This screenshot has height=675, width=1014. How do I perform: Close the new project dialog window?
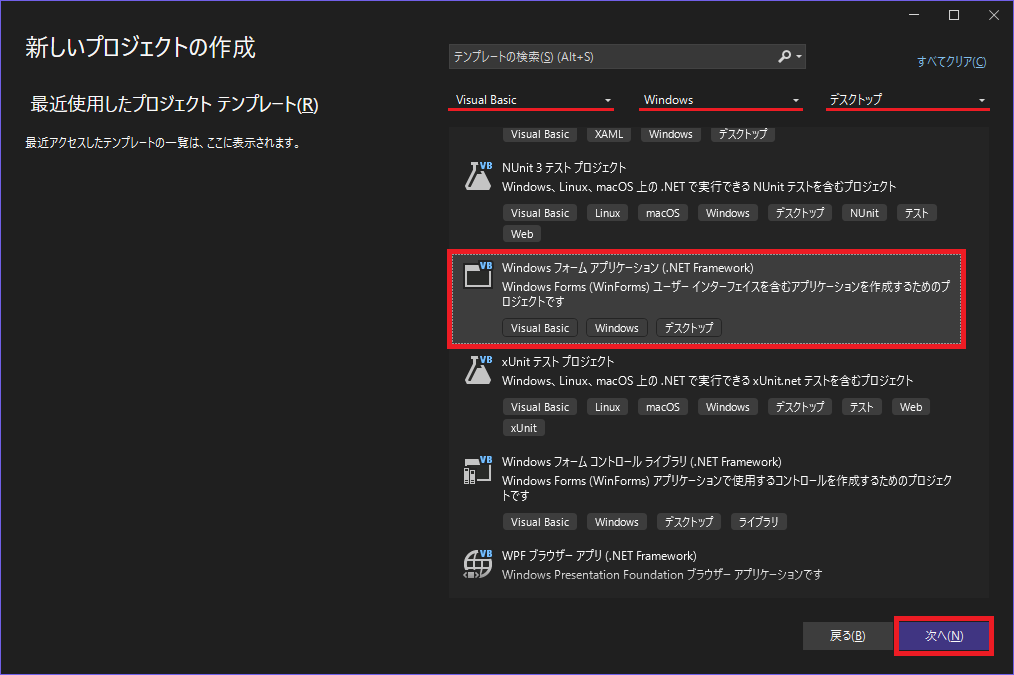[994, 15]
